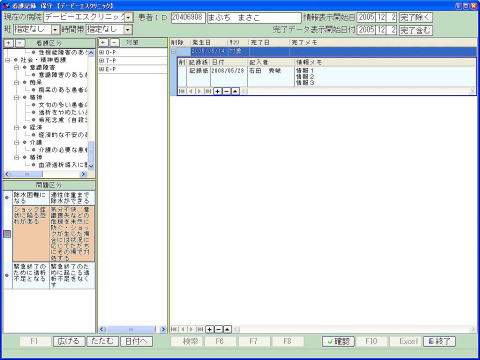
Task: Click the plus button in 対策 panel header
Action: coord(103,42)
